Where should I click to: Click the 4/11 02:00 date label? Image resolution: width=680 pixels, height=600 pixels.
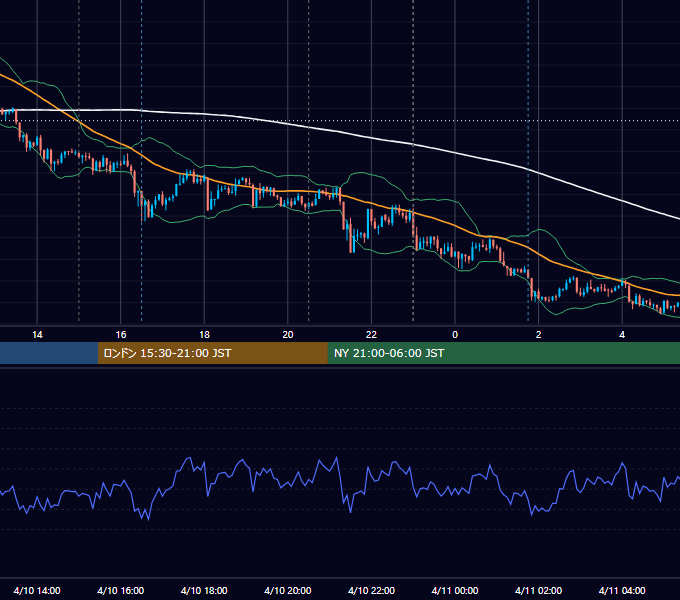pos(539,590)
